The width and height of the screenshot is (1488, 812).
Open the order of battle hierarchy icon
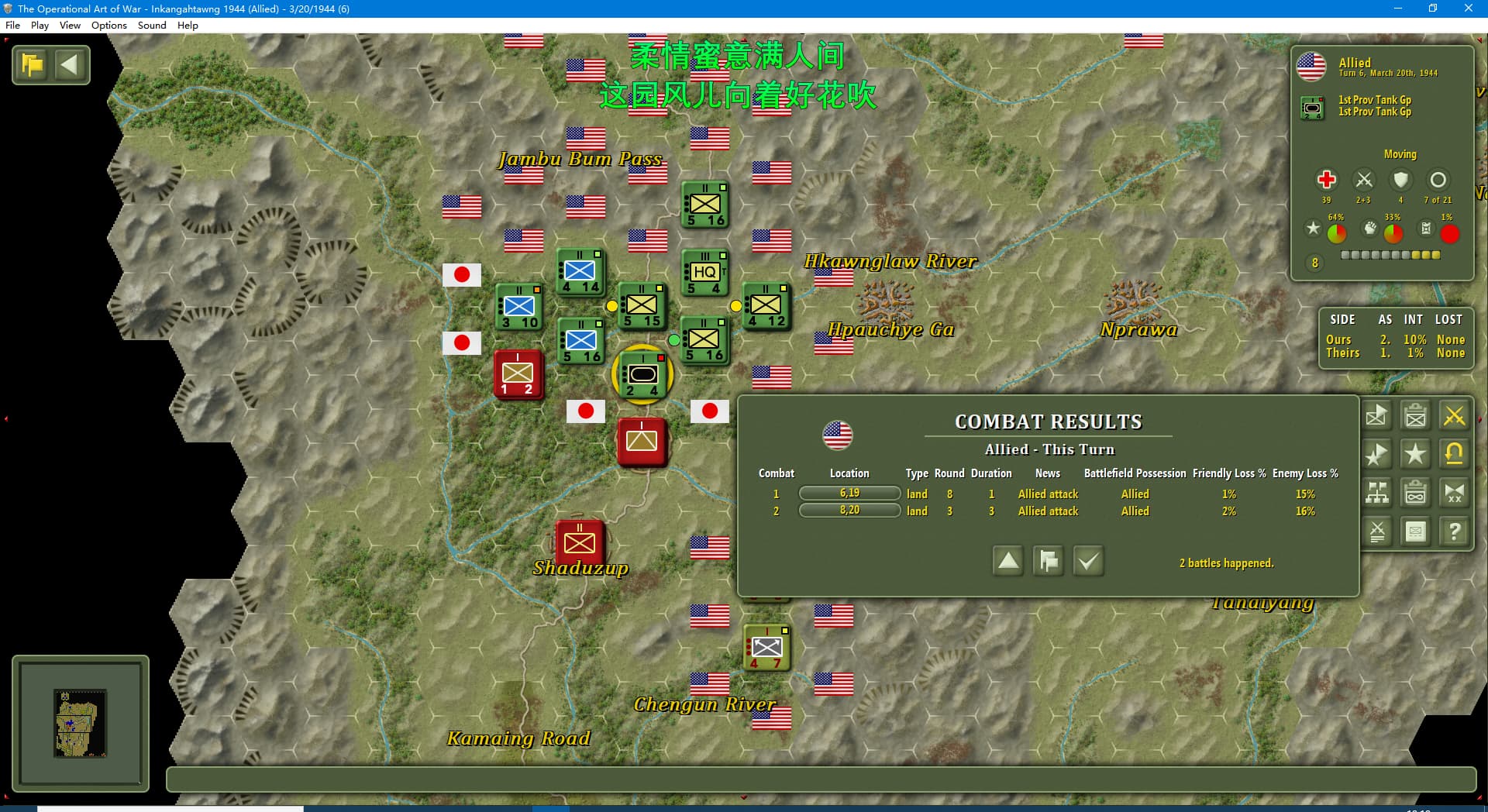(1377, 493)
